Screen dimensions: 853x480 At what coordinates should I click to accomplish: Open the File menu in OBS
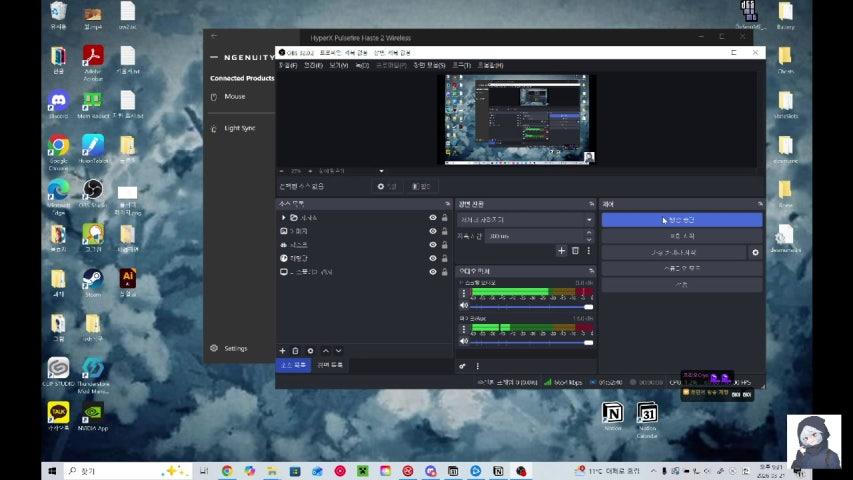click(x=287, y=65)
